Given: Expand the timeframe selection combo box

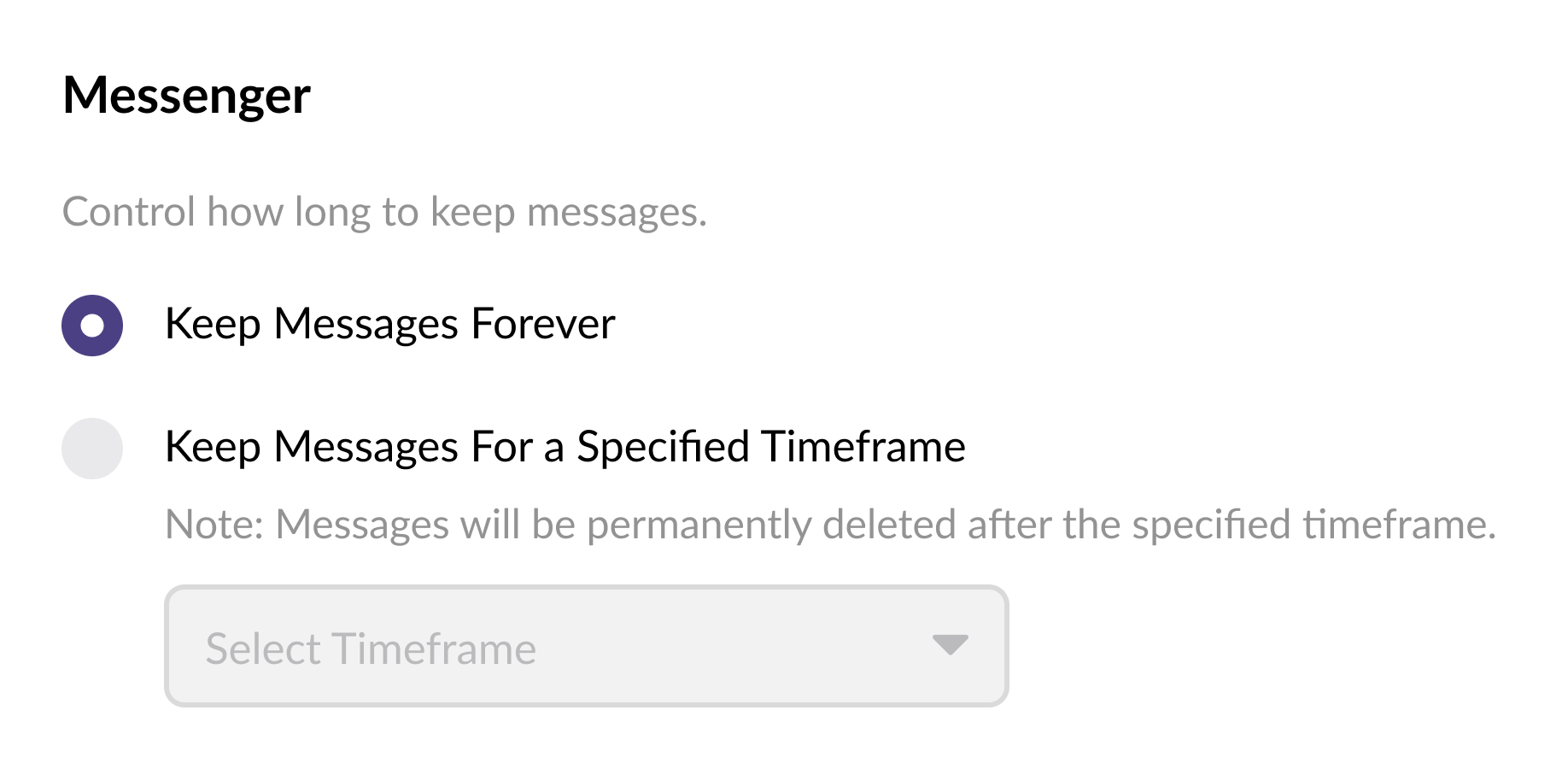Looking at the screenshot, I should [586, 647].
